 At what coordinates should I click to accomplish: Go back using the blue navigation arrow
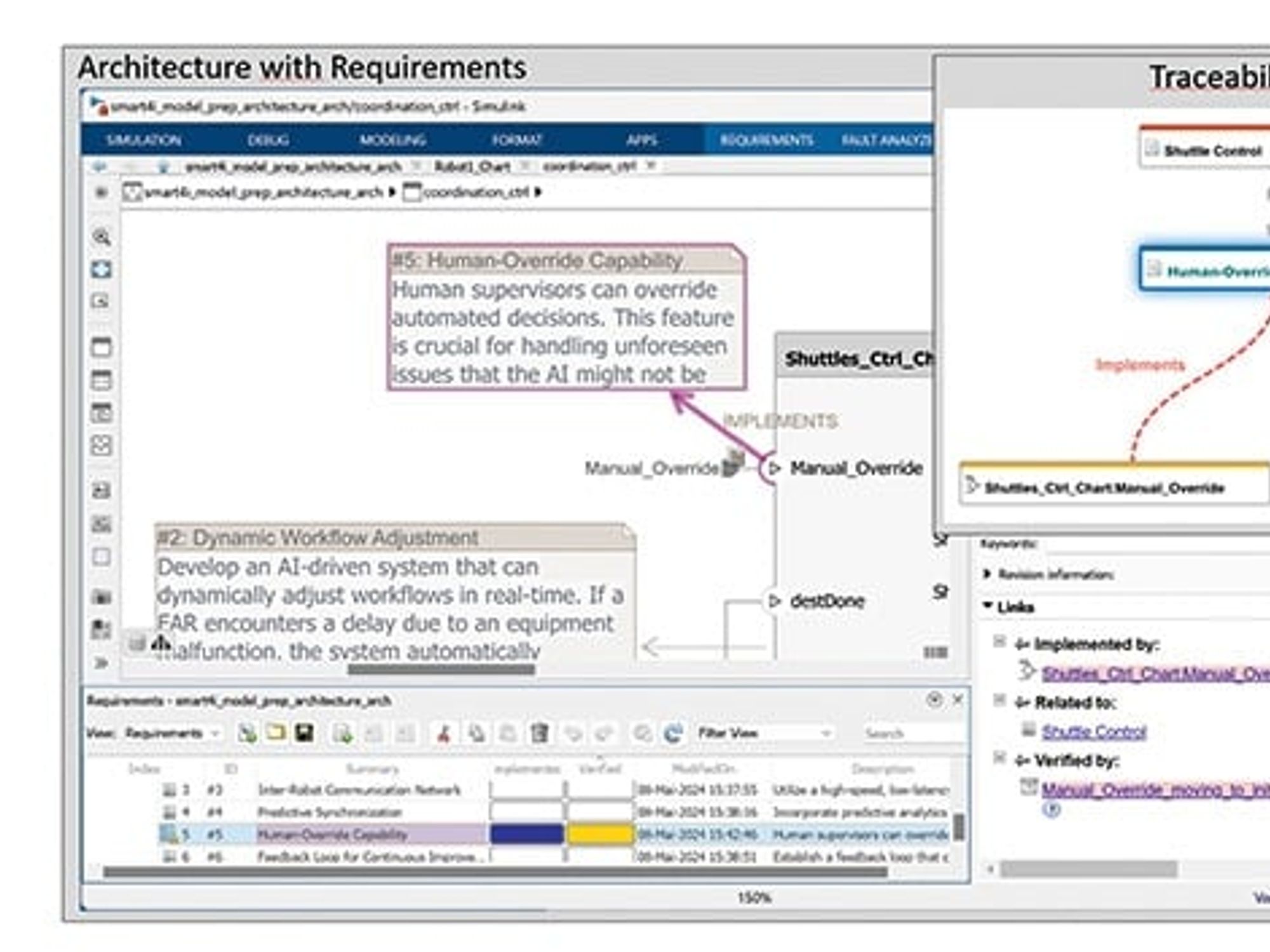[x=99, y=166]
